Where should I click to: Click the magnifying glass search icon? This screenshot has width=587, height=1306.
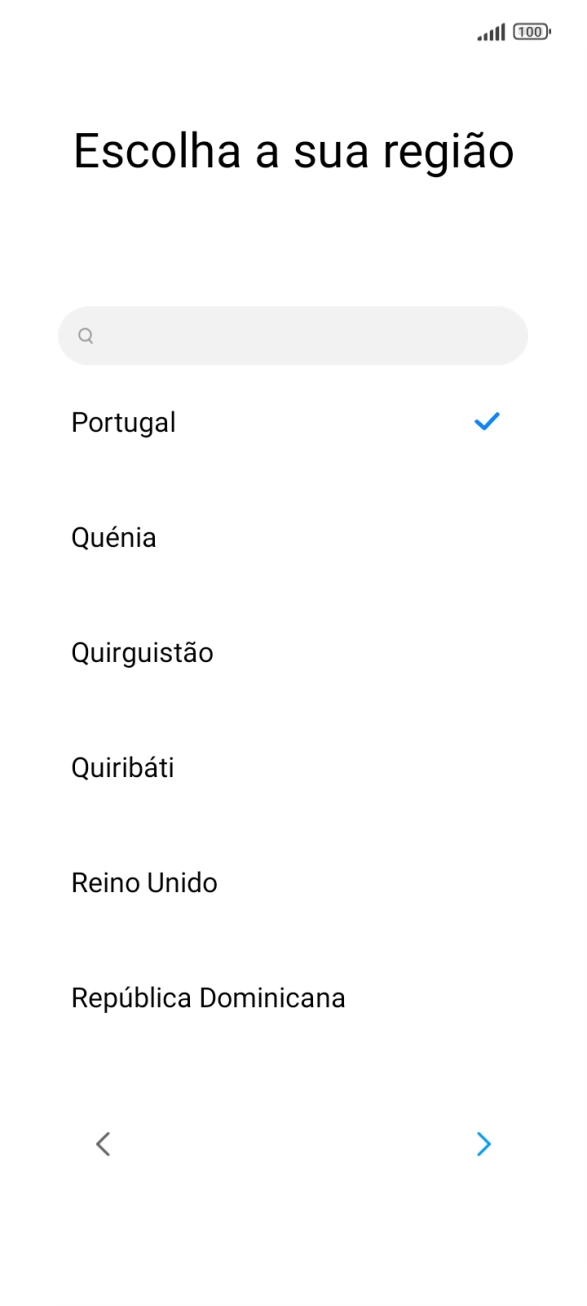coord(86,336)
